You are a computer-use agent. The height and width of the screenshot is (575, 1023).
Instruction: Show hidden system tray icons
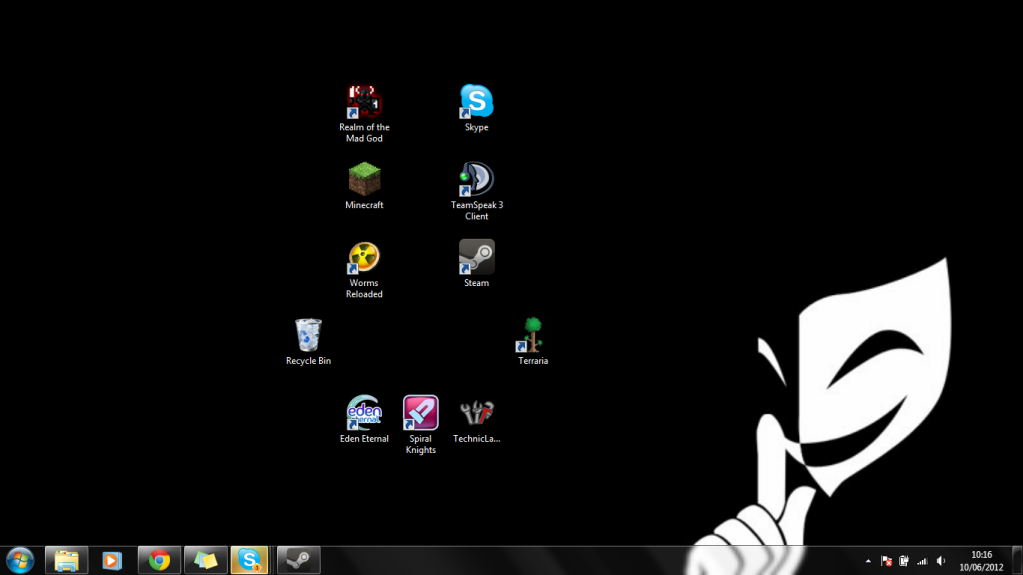click(868, 561)
